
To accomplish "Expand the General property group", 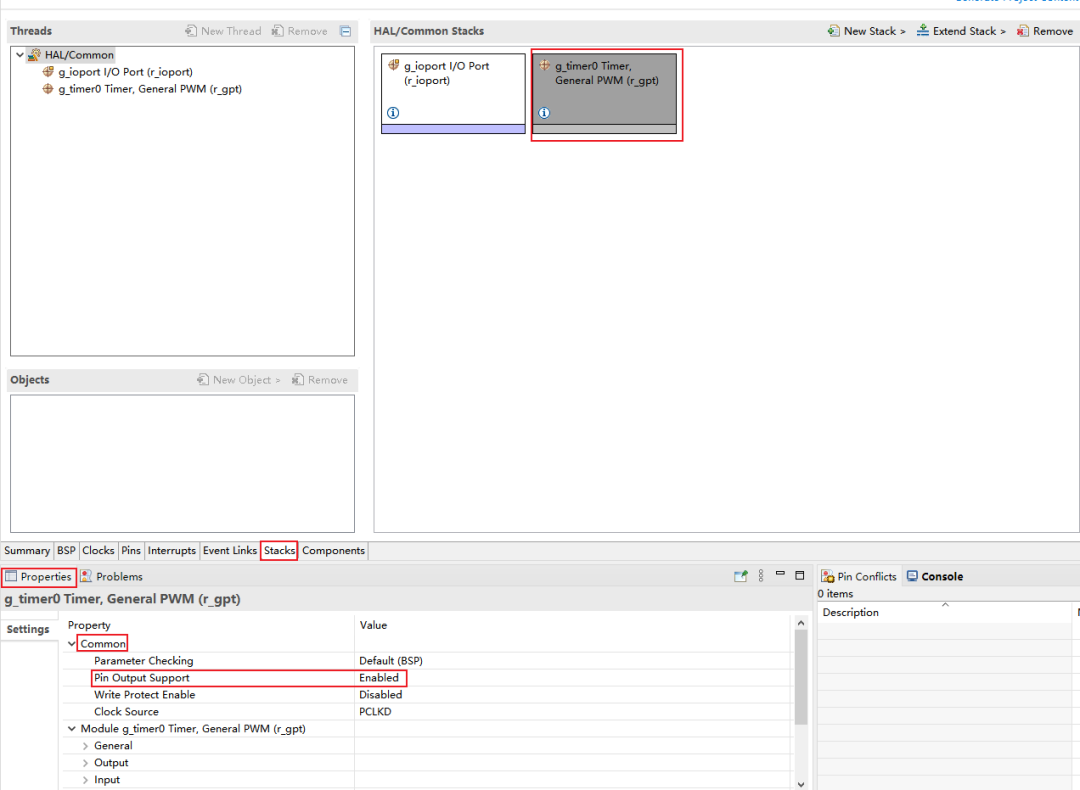I will pyautogui.click(x=85, y=746).
